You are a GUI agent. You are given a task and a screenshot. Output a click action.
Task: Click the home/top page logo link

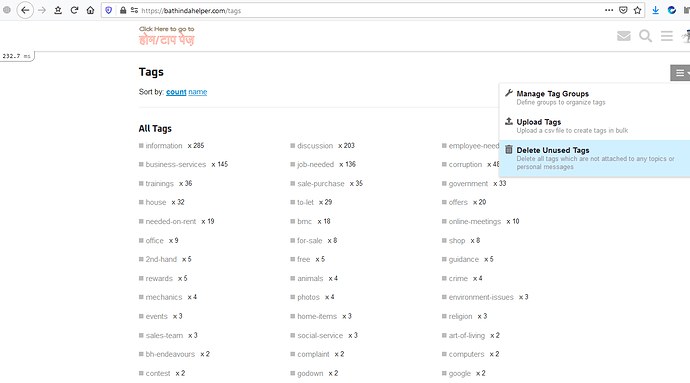click(167, 36)
